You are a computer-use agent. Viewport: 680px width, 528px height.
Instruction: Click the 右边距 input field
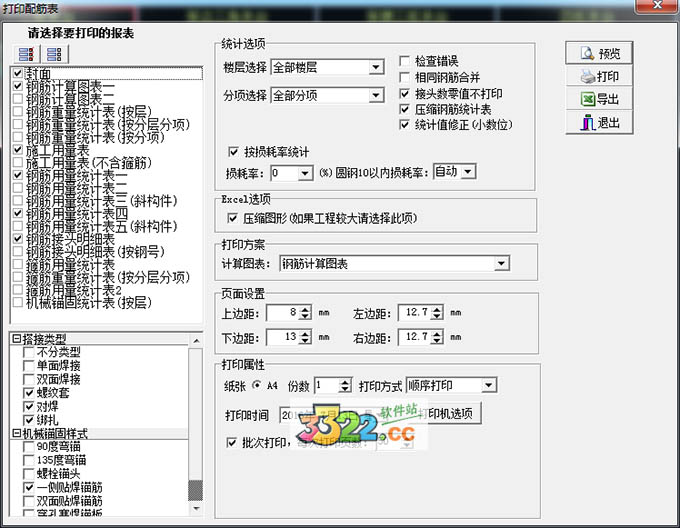click(415, 337)
